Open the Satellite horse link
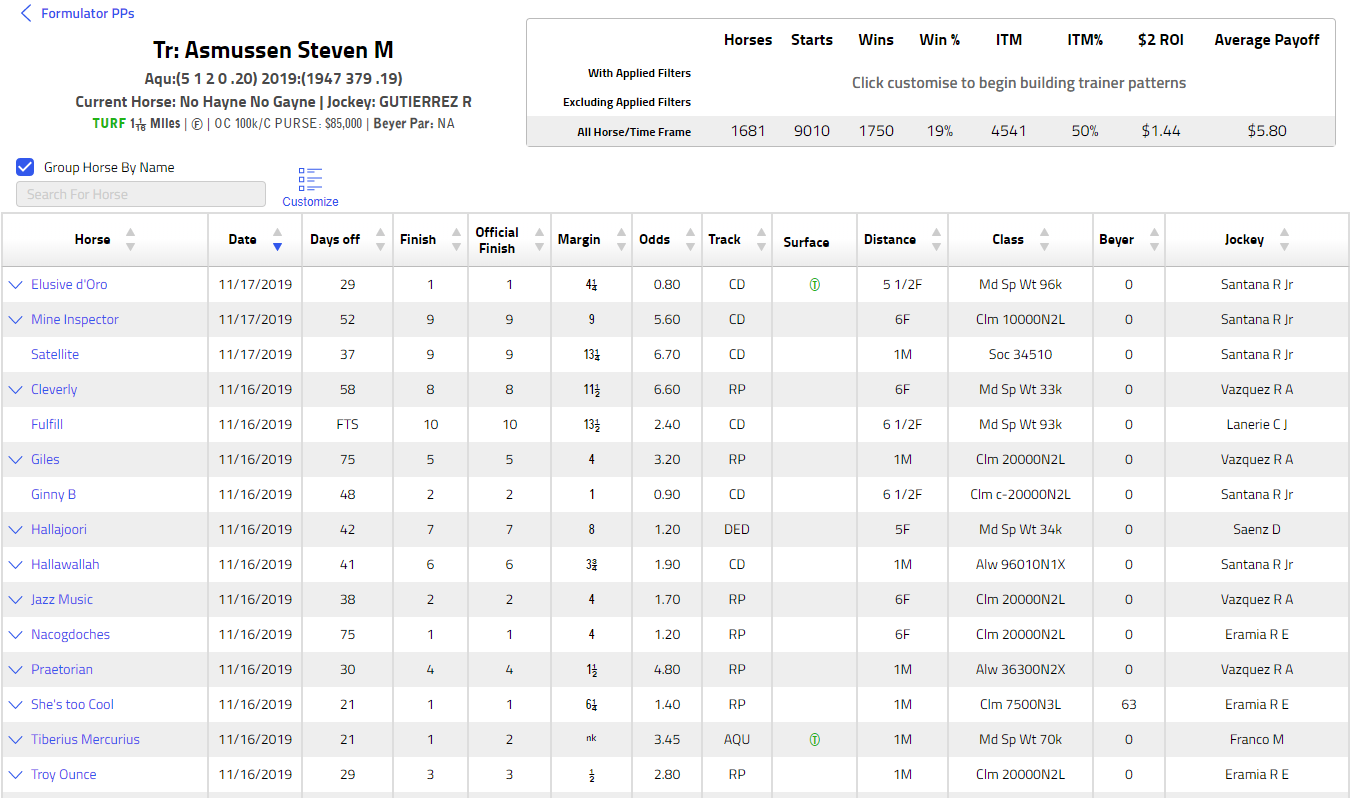1353x798 pixels. coord(55,355)
